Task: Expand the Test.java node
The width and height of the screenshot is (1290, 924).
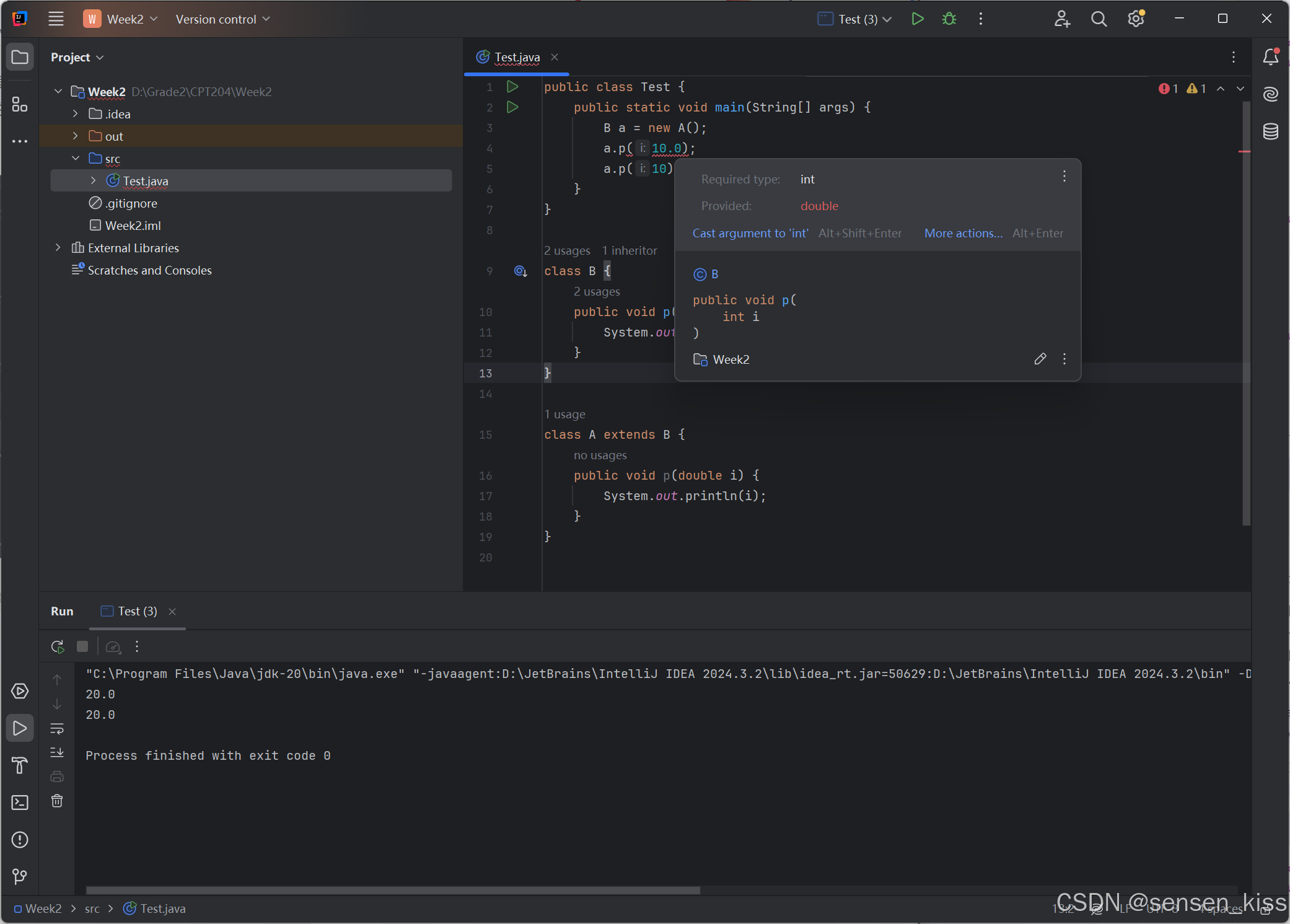Action: [x=93, y=181]
